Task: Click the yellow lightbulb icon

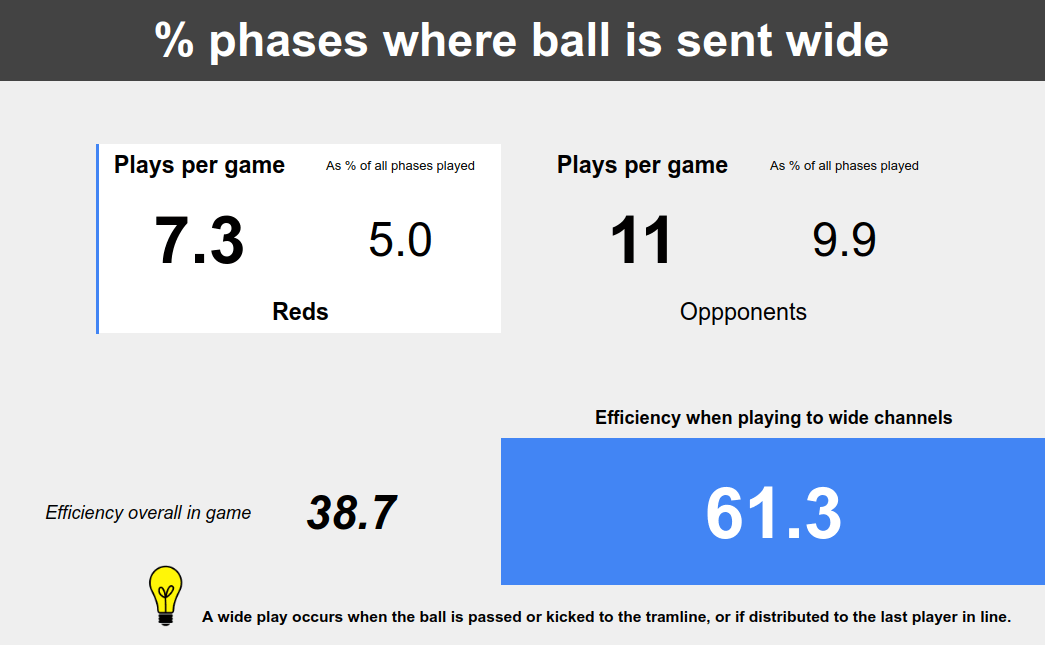Action: (165, 595)
